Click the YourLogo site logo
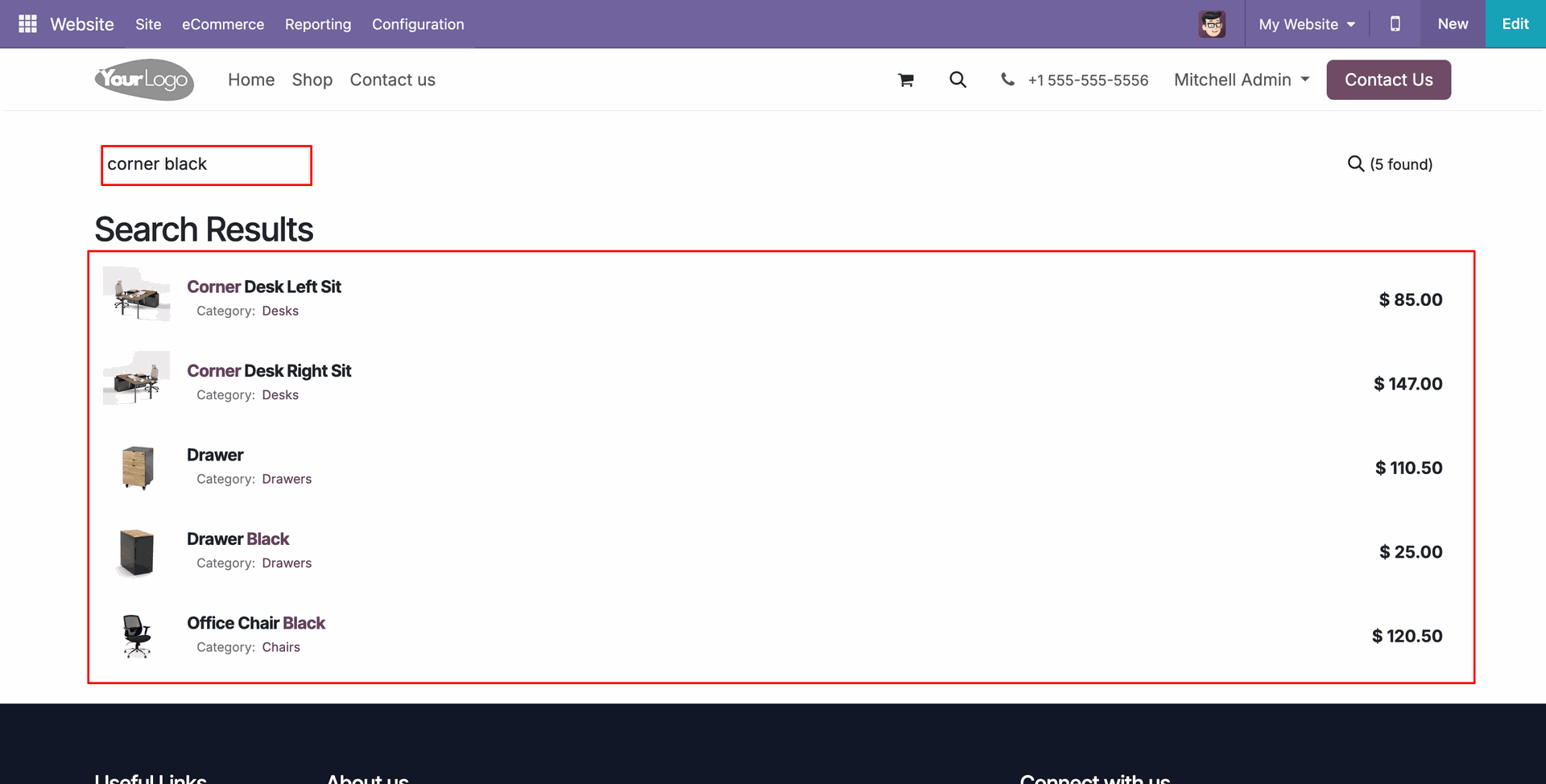1546x784 pixels. (x=145, y=80)
